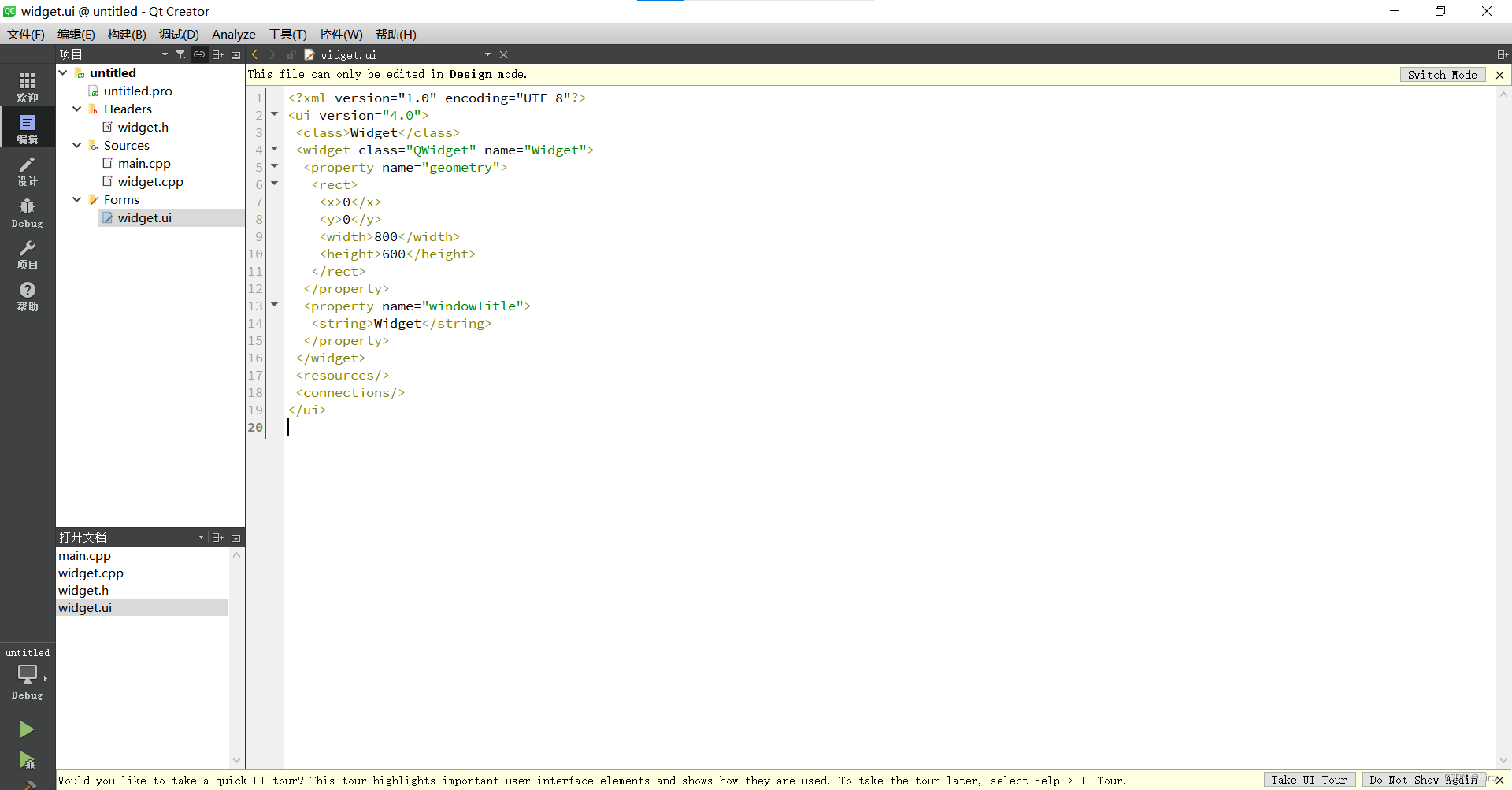The image size is (1512, 790).
Task: Start debugging with the run-debug button
Action: coord(27,760)
